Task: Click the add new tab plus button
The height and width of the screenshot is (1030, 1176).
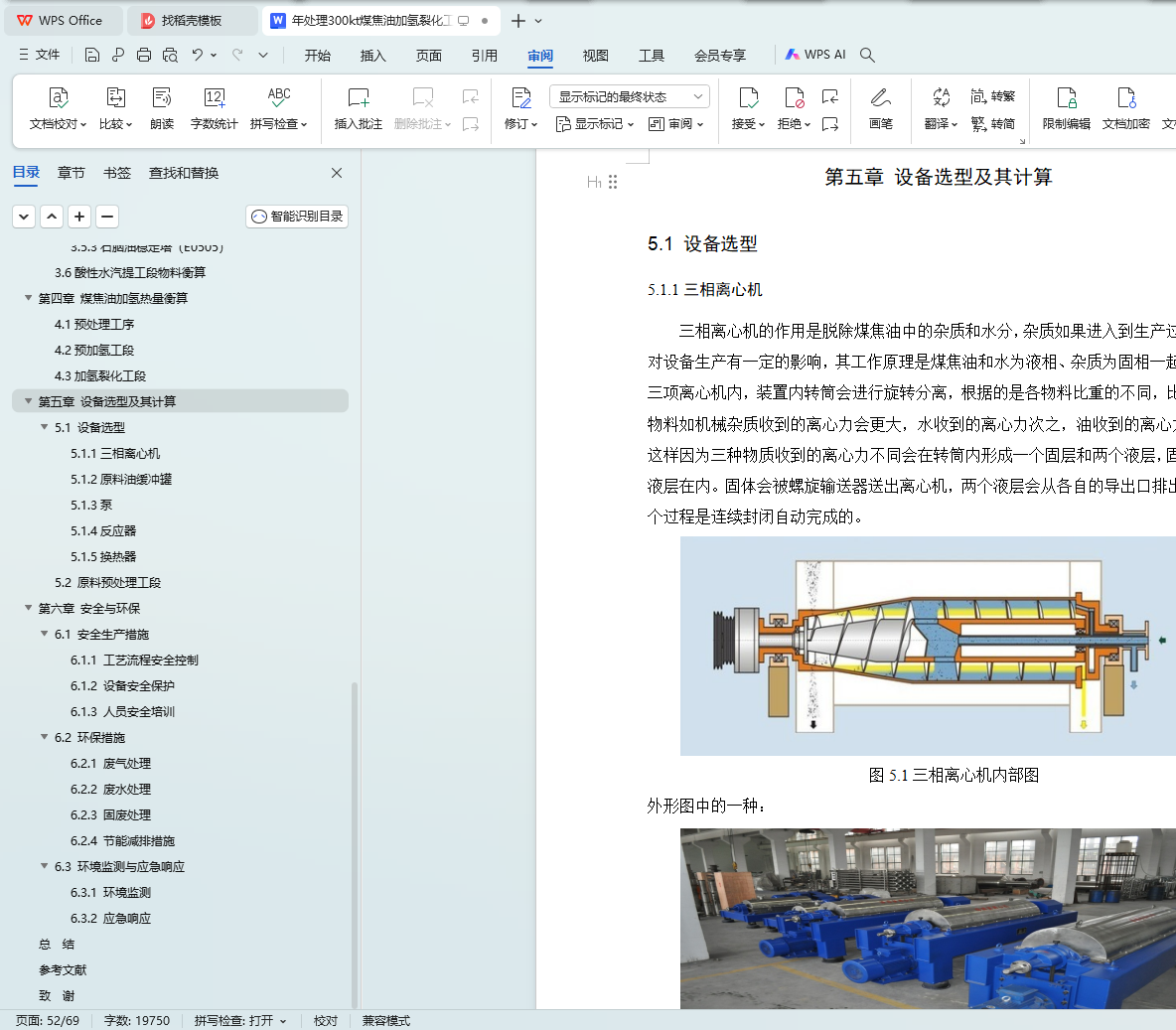Action: pyautogui.click(x=518, y=21)
